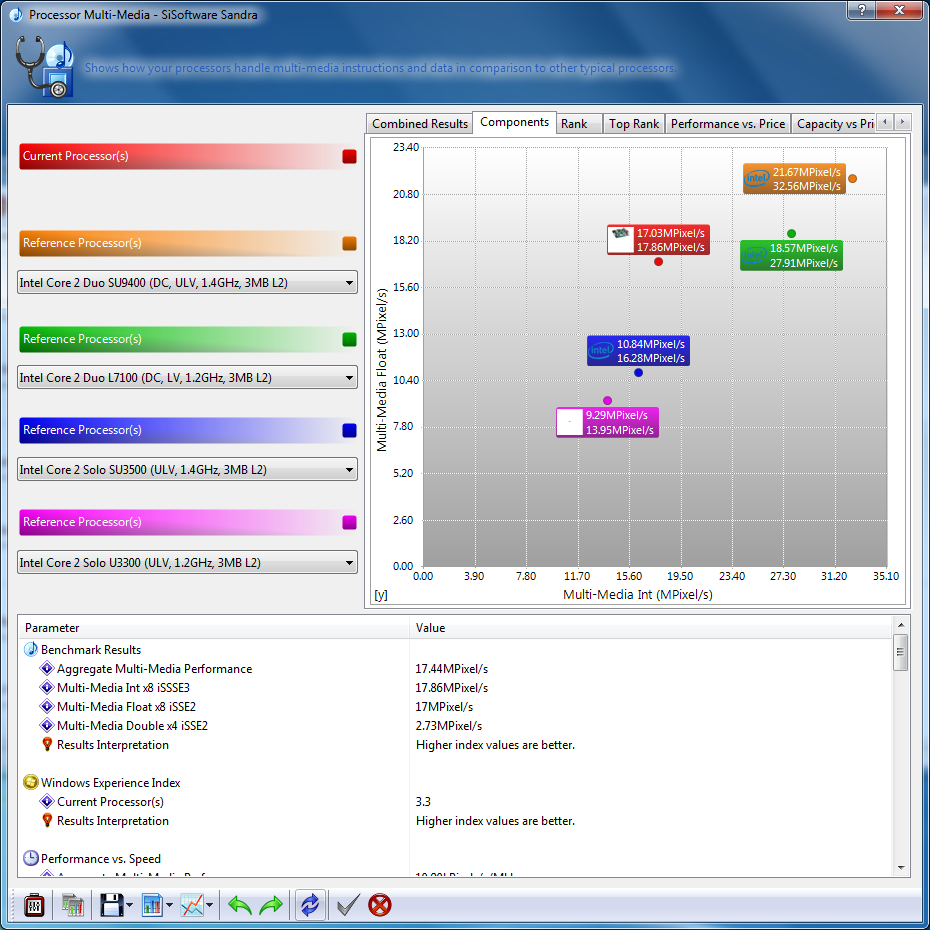Open the Intel Core 2 Duo SU9400 dropdown
The width and height of the screenshot is (930, 930).
pos(187,283)
